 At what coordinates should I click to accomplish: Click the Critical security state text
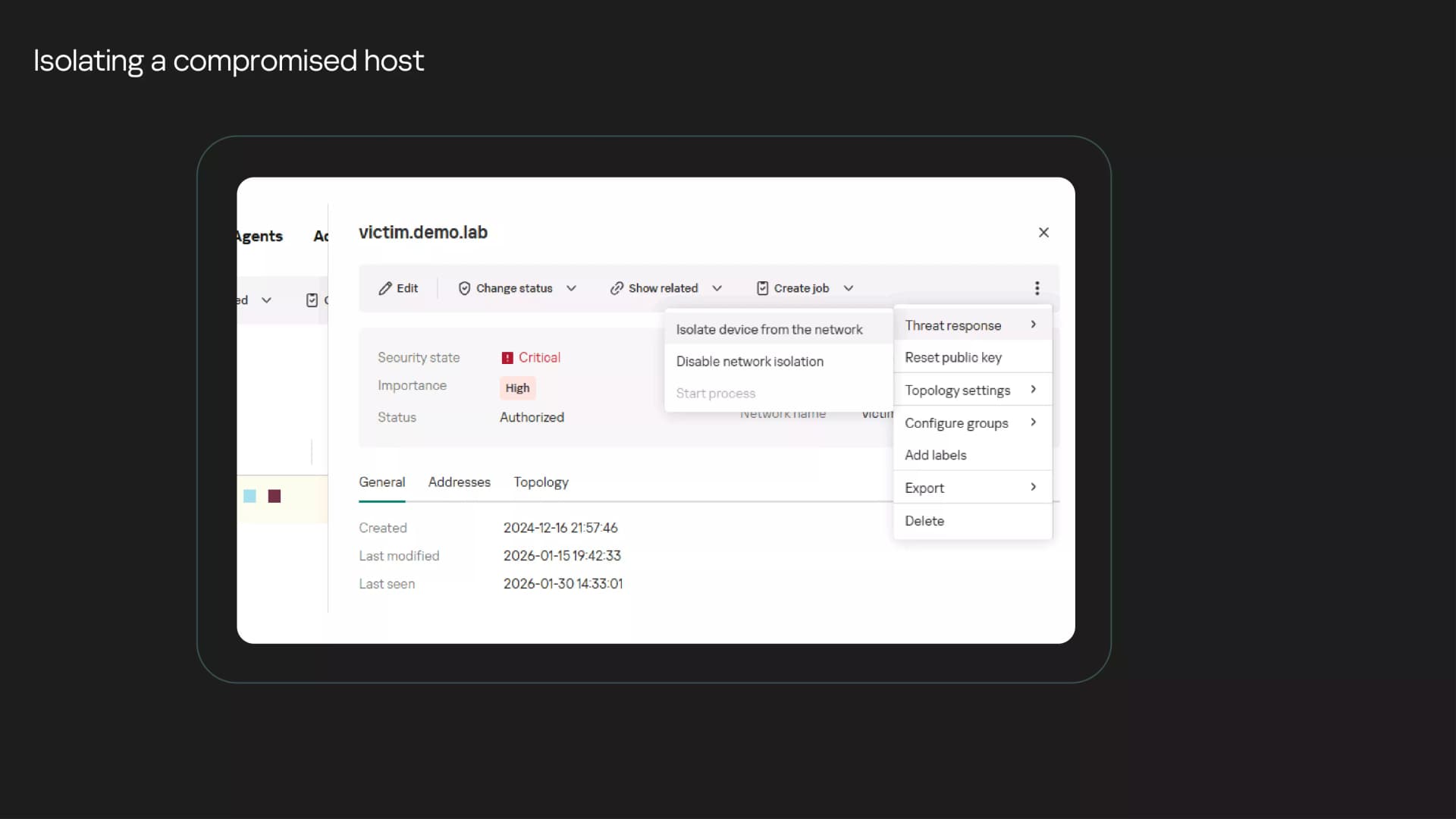pyautogui.click(x=539, y=357)
